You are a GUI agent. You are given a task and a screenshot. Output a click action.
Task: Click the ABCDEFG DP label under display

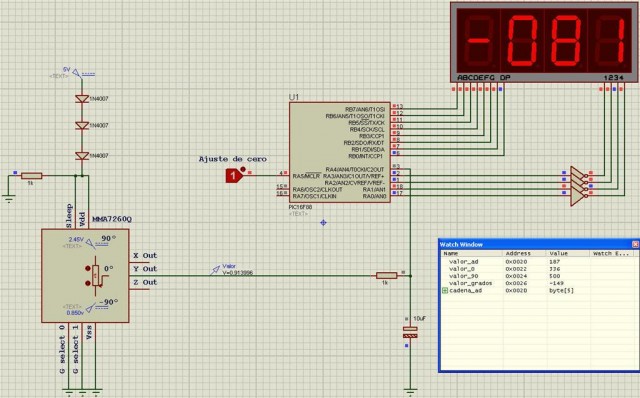pyautogui.click(x=483, y=78)
